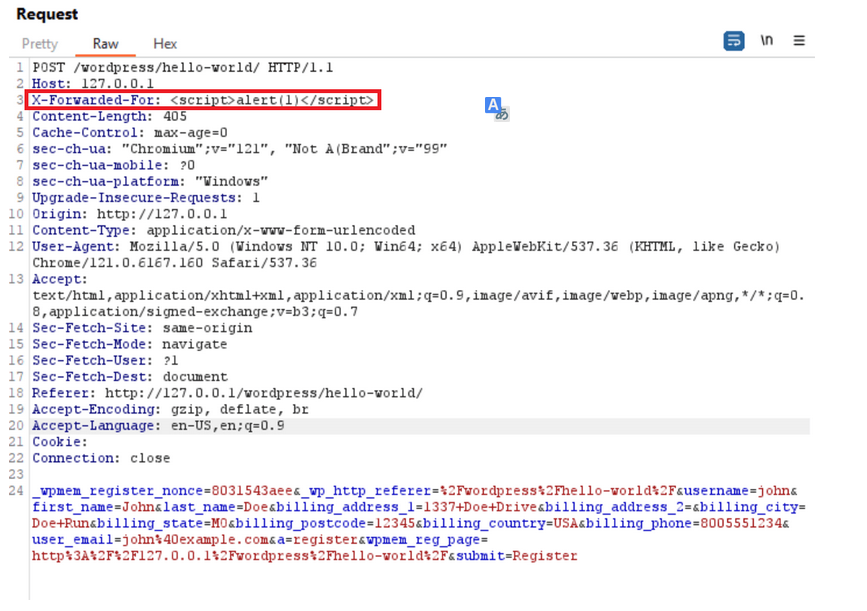This screenshot has height=611, width=867.
Task: Toggle the show non-printable characters \n icon
Action: click(x=766, y=40)
